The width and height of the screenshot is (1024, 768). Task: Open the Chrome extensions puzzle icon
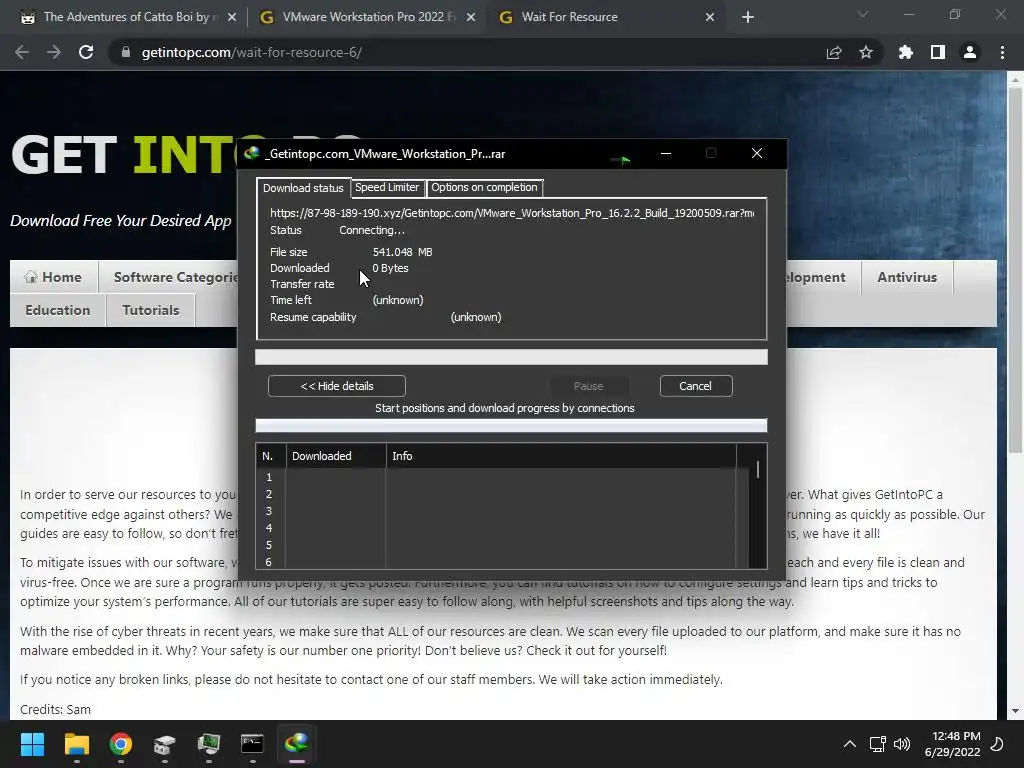[x=905, y=52]
